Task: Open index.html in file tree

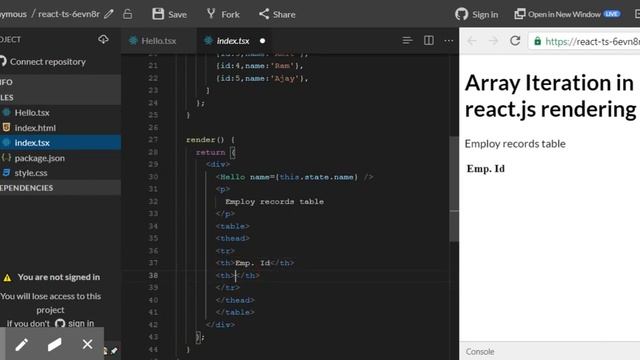Action: (35, 128)
